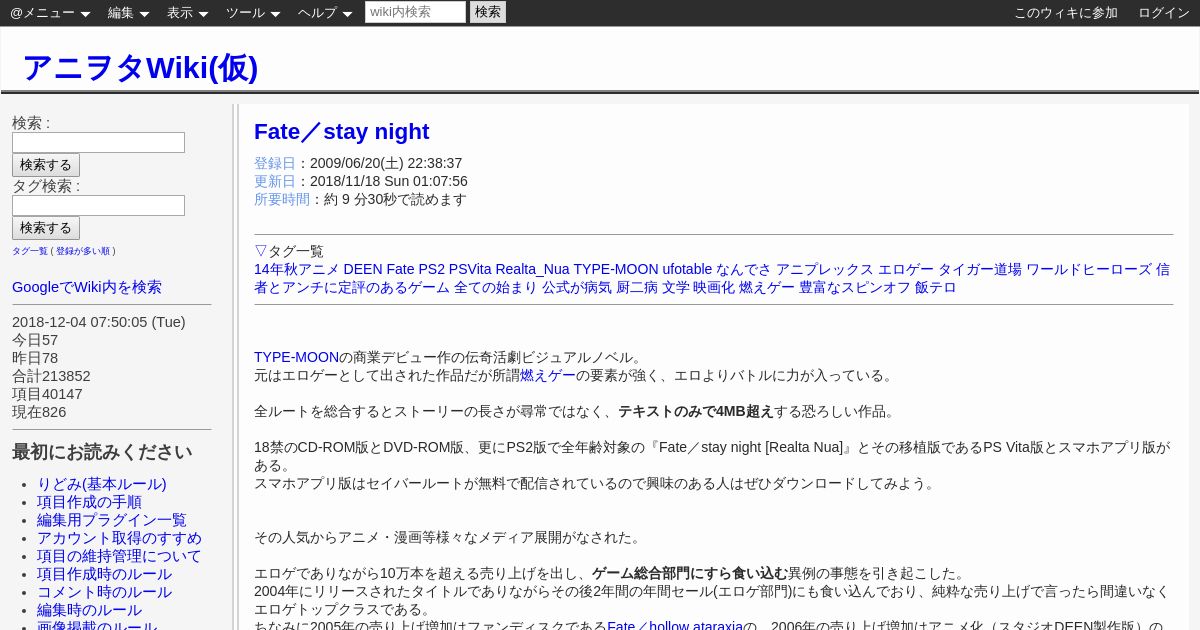Open the 編集 dropdown menu
The width and height of the screenshot is (1200, 630).
point(128,13)
